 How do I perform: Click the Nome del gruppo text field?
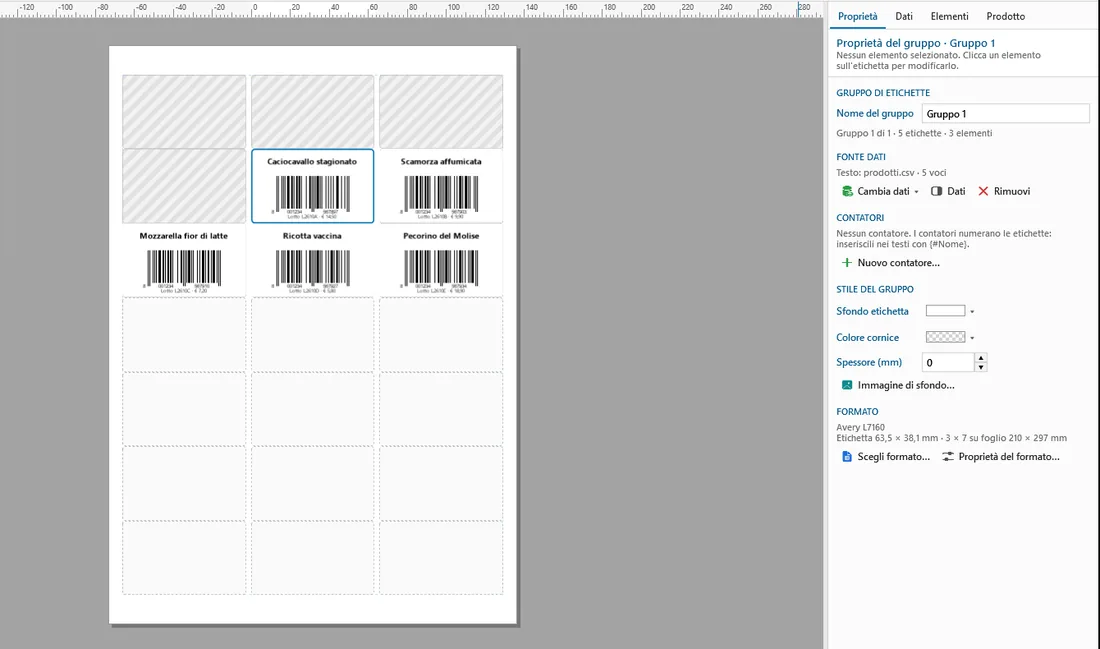[x=1005, y=114]
